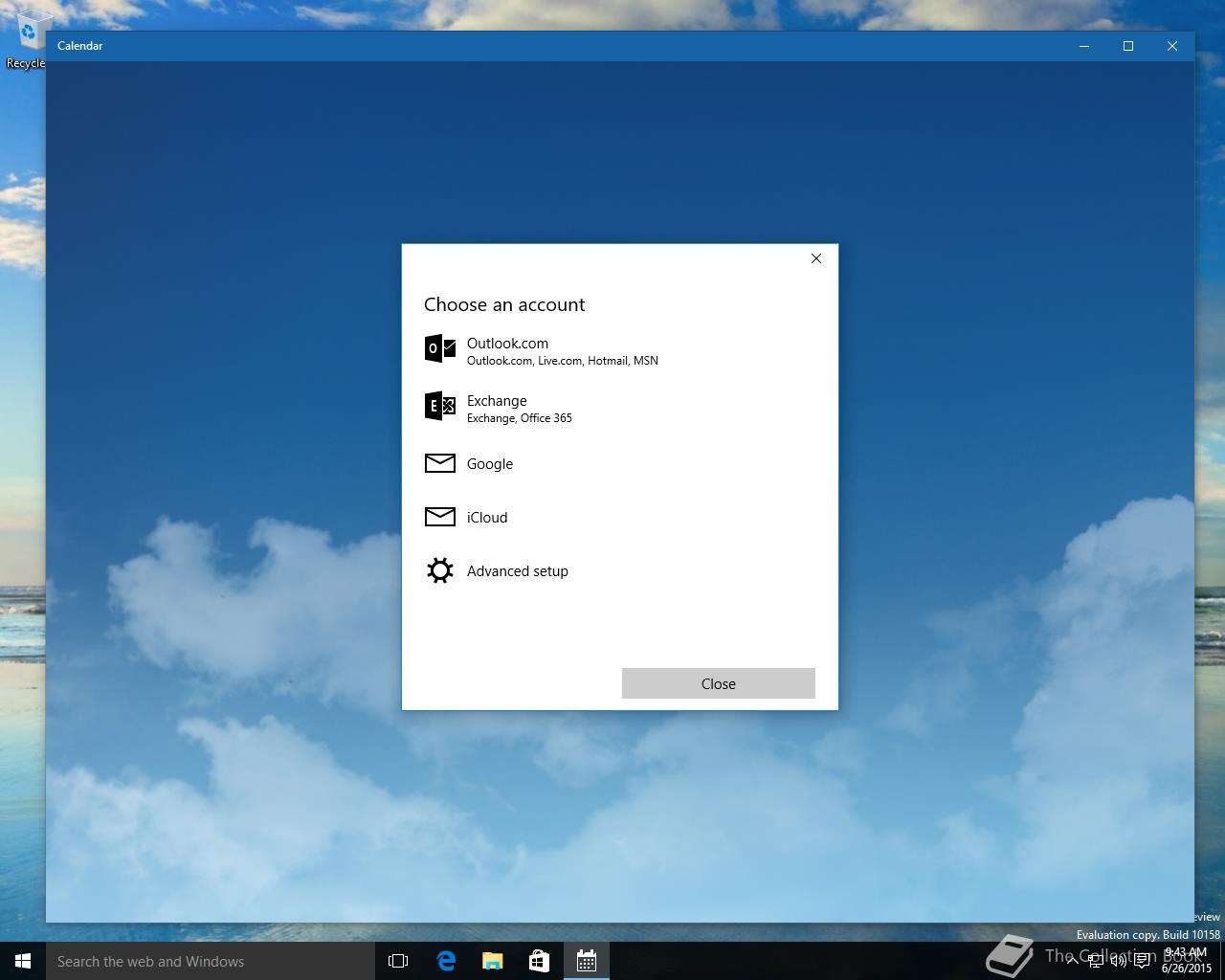Select the Exchange account icon
Screen dimensions: 1225x980
[440, 406]
